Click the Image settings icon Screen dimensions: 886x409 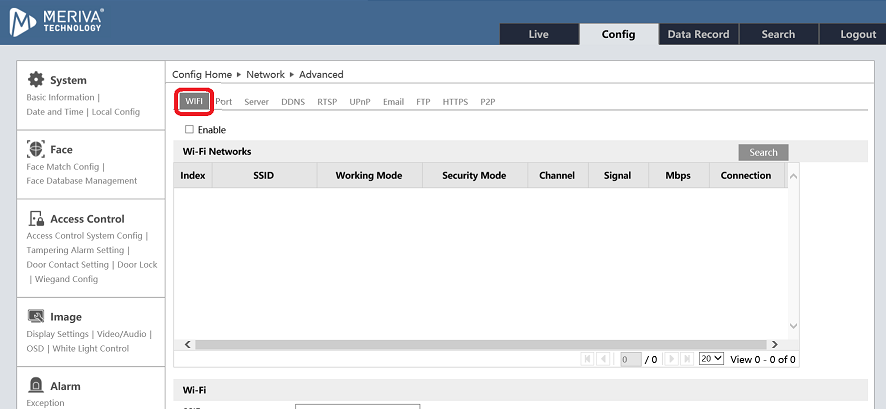click(36, 316)
